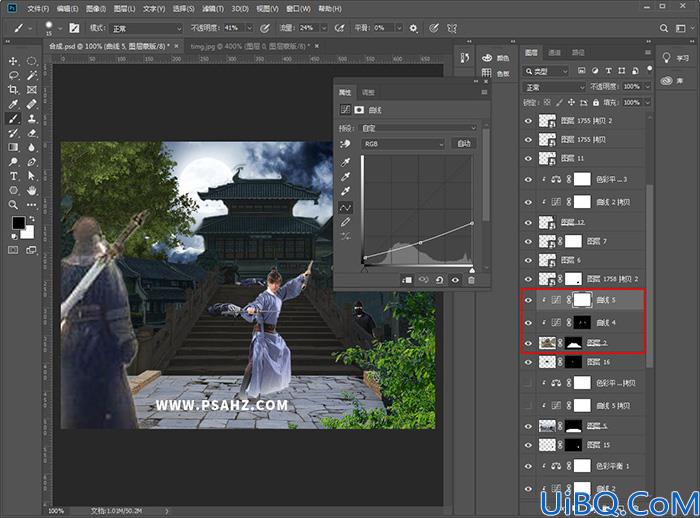Toggle visibility of 色彩平衡 1 layer
Screen dimensions: 700x518
528,466
